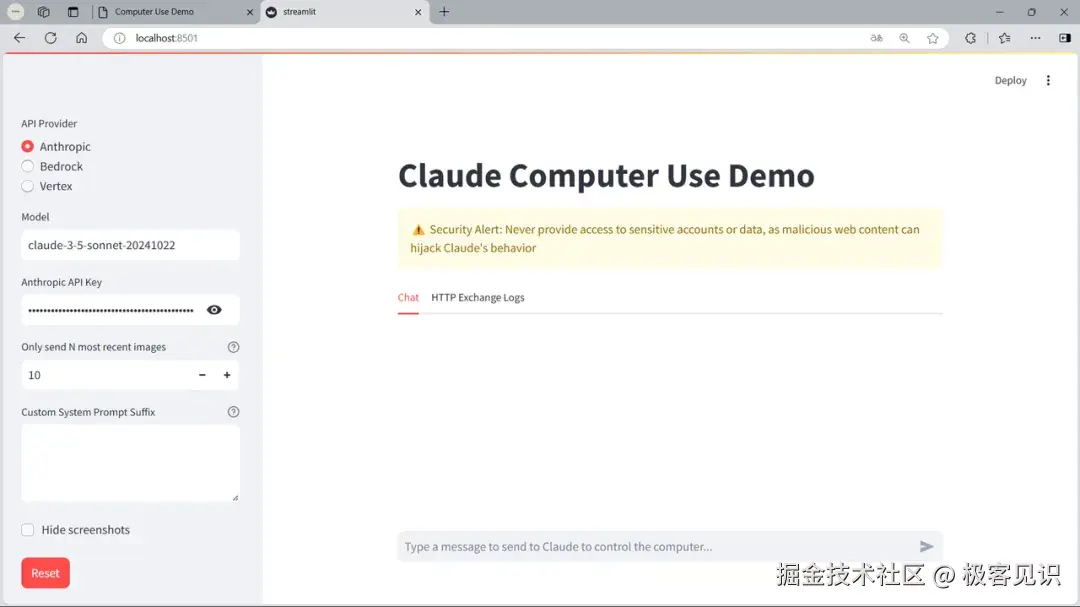This screenshot has height=607, width=1080.
Task: Click the Claude Computer Use Demo heading
Action: point(606,175)
